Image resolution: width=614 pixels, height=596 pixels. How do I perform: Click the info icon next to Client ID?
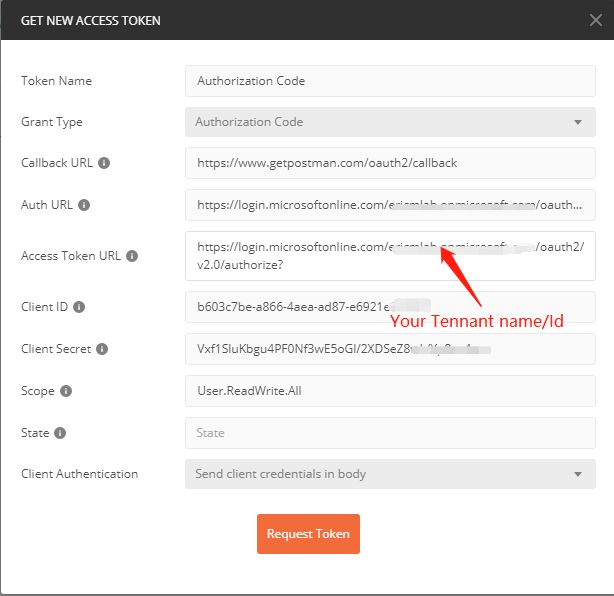tap(79, 307)
